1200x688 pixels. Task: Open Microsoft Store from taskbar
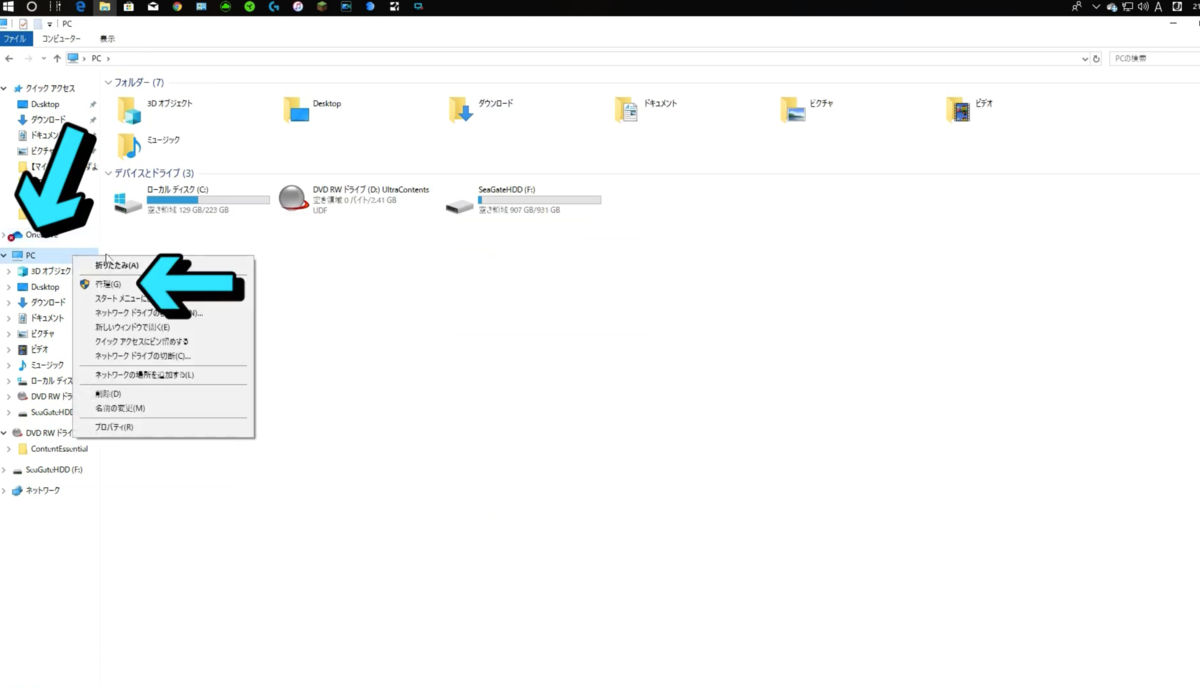(128, 6)
